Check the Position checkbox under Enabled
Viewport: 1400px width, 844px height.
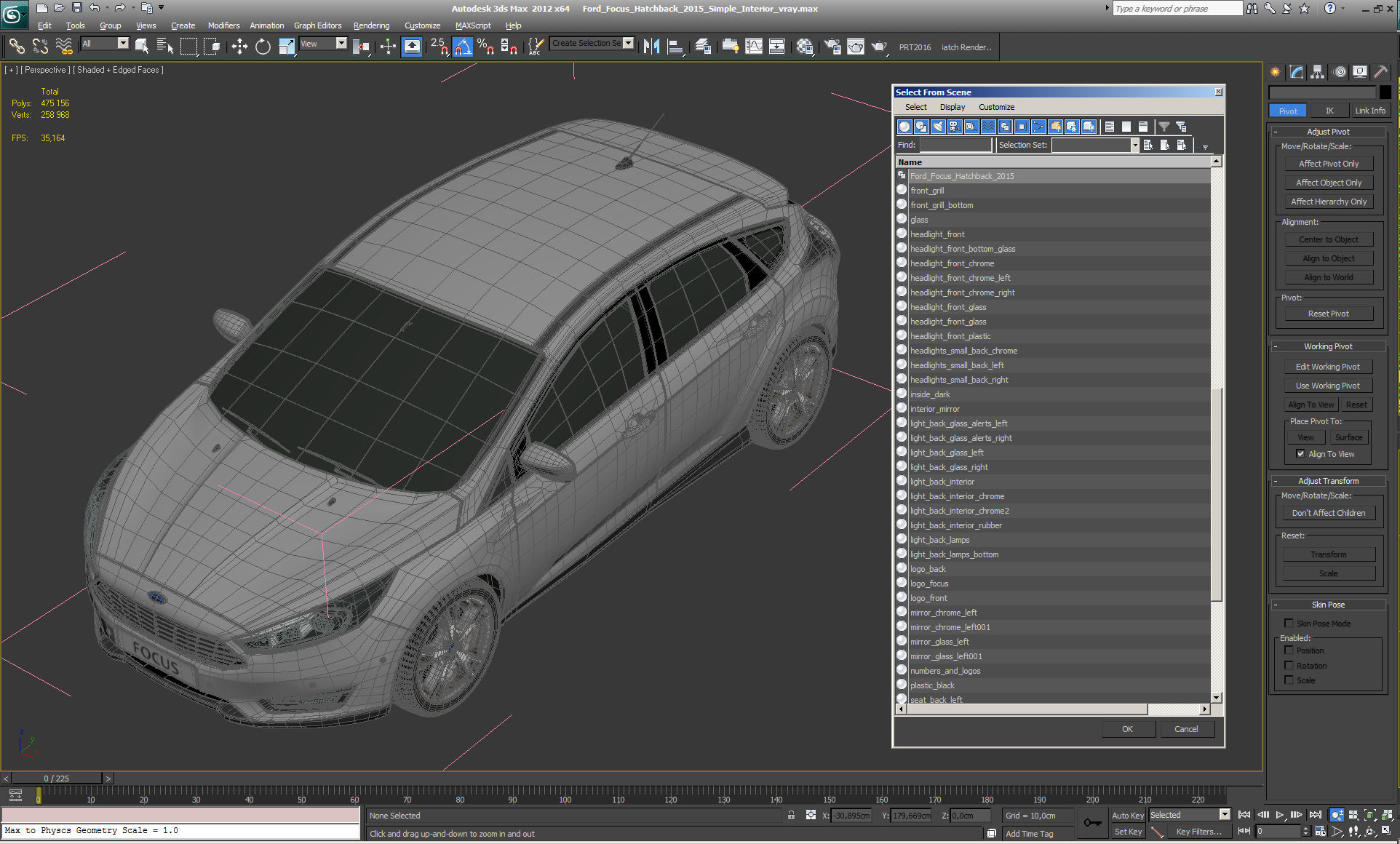coord(1289,650)
